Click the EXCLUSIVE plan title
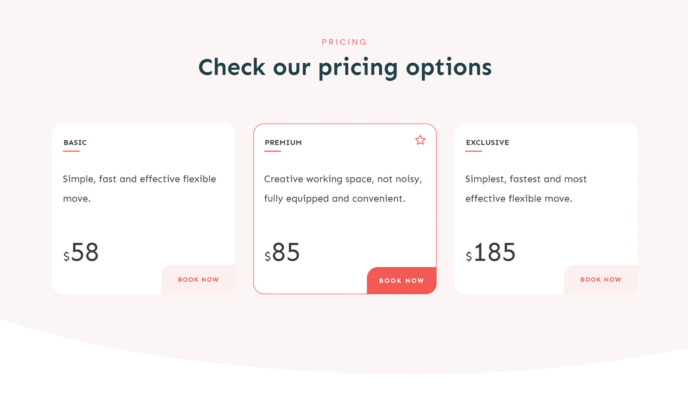 [487, 143]
